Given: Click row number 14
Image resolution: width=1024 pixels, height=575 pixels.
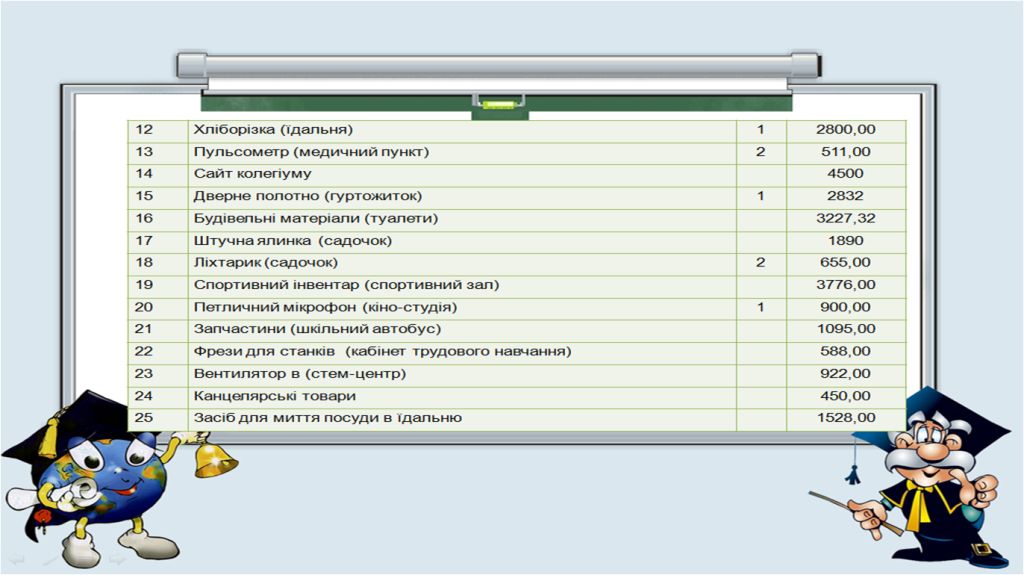Looking at the screenshot, I should click(x=144, y=174).
